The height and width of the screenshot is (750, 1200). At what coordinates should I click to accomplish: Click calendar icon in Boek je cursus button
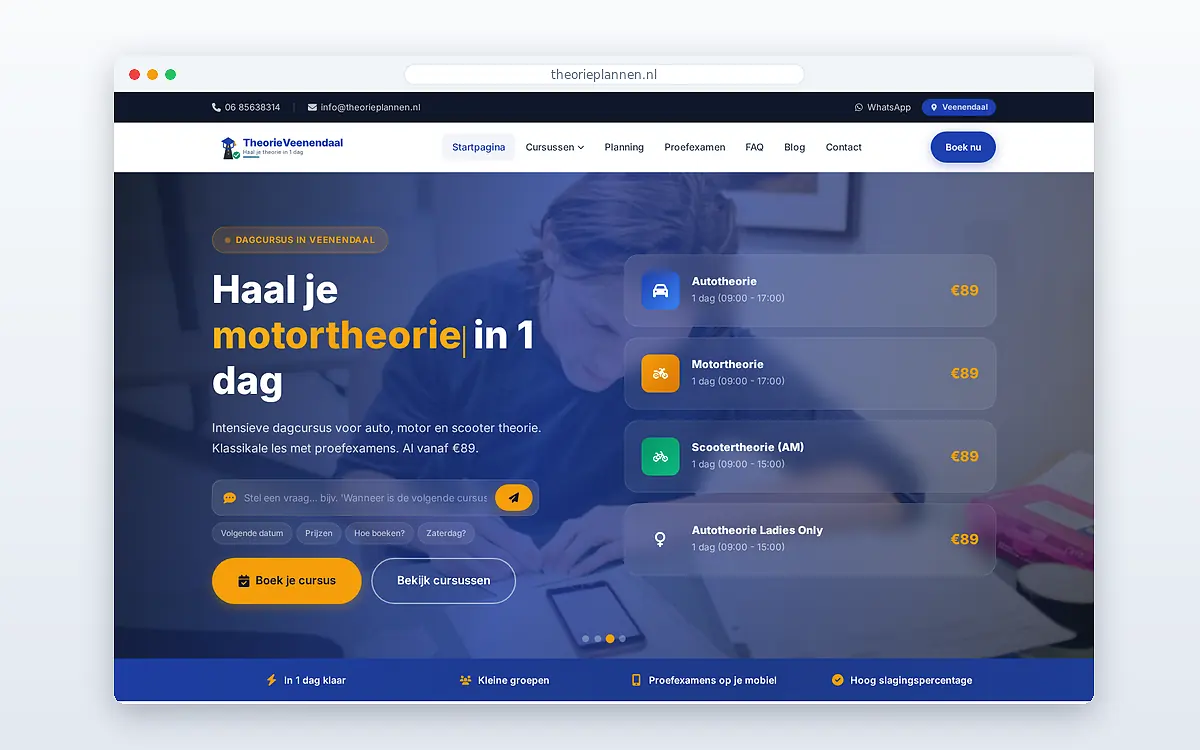(244, 580)
